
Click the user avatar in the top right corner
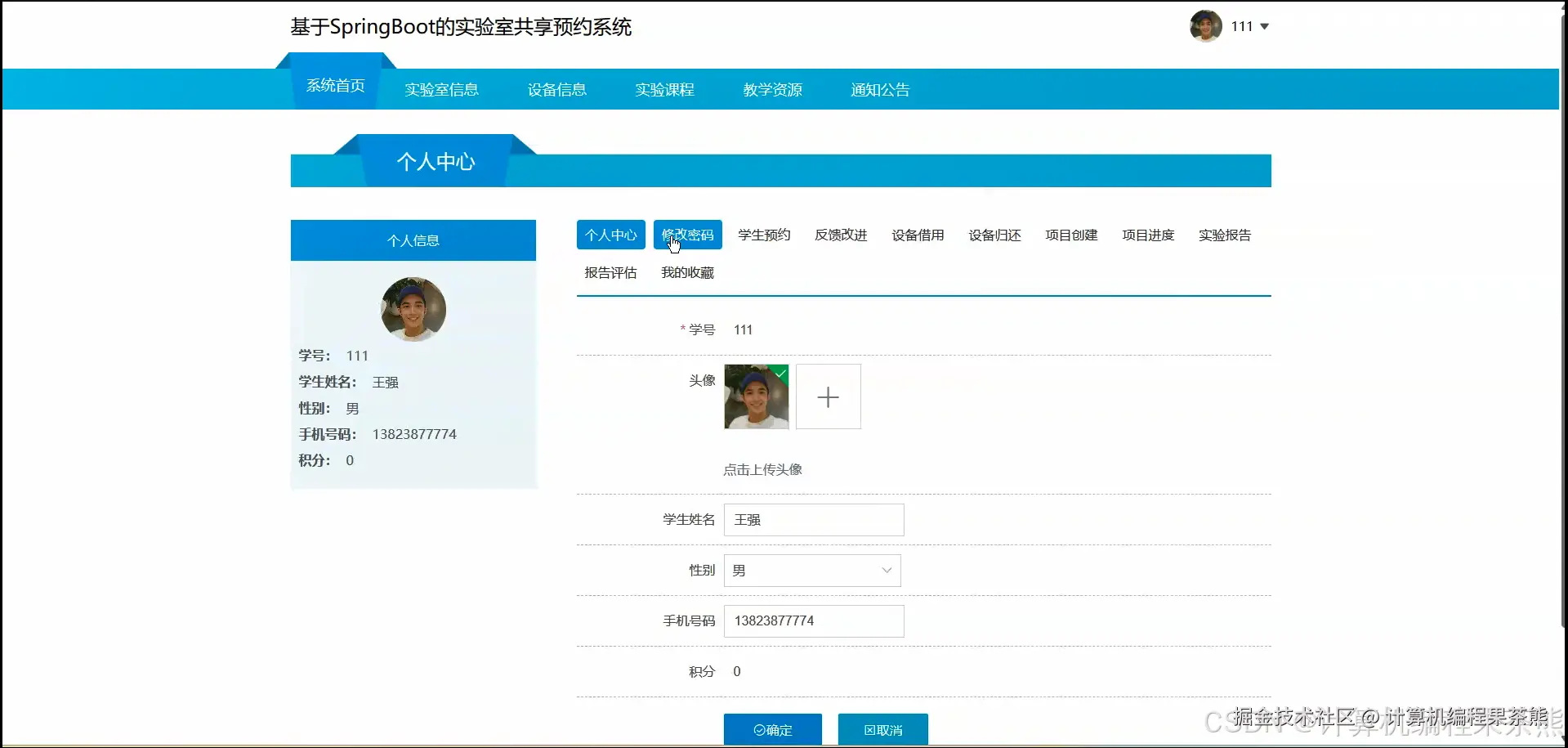[x=1205, y=25]
